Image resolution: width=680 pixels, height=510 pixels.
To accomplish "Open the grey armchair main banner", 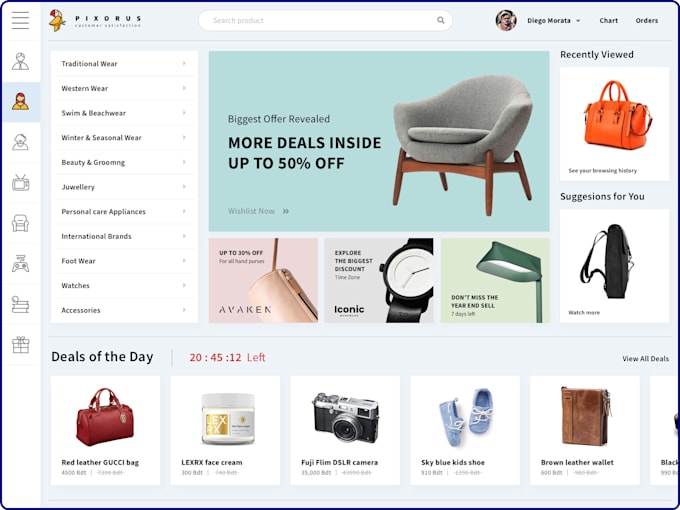I will click(x=379, y=141).
